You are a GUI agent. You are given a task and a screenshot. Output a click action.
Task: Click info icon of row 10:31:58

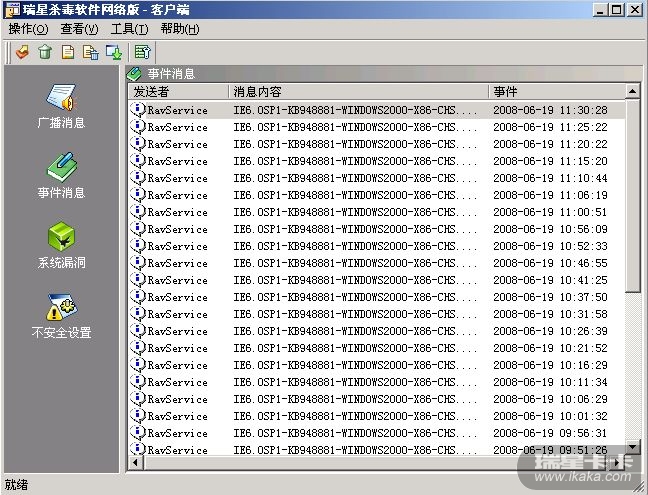coord(138,314)
